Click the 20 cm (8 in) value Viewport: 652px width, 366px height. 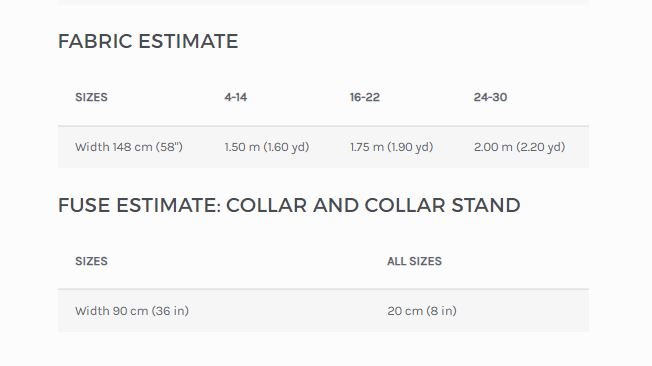[x=422, y=311]
